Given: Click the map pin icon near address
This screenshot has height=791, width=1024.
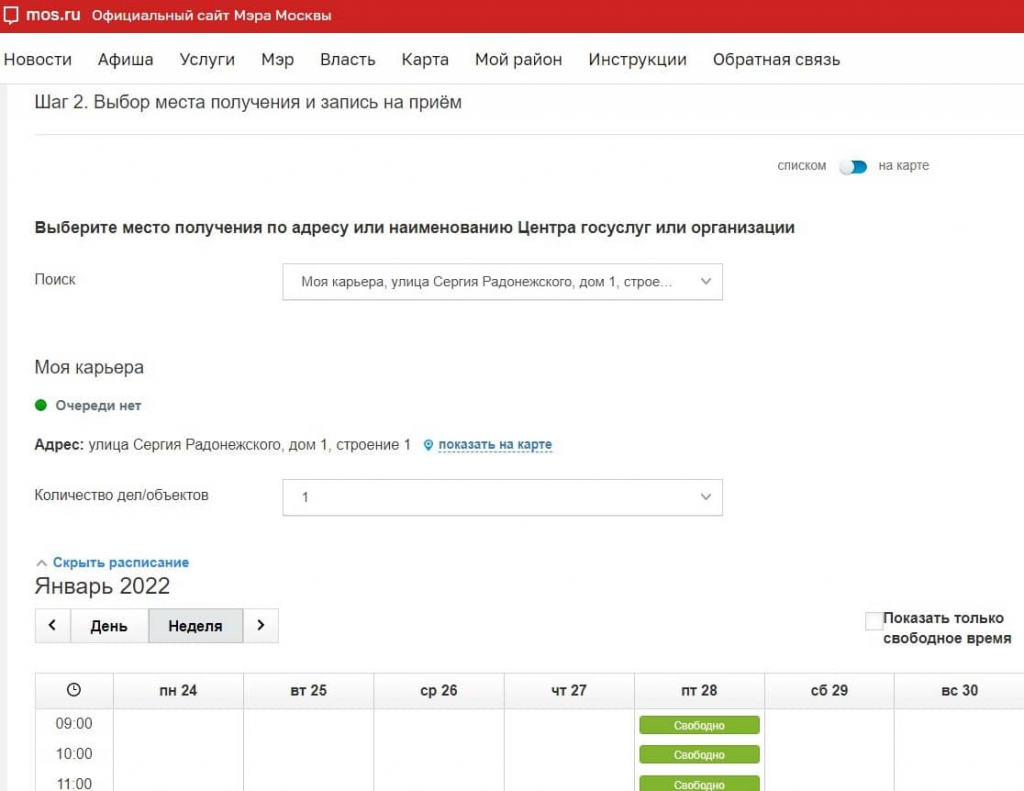Looking at the screenshot, I should pyautogui.click(x=428, y=445).
